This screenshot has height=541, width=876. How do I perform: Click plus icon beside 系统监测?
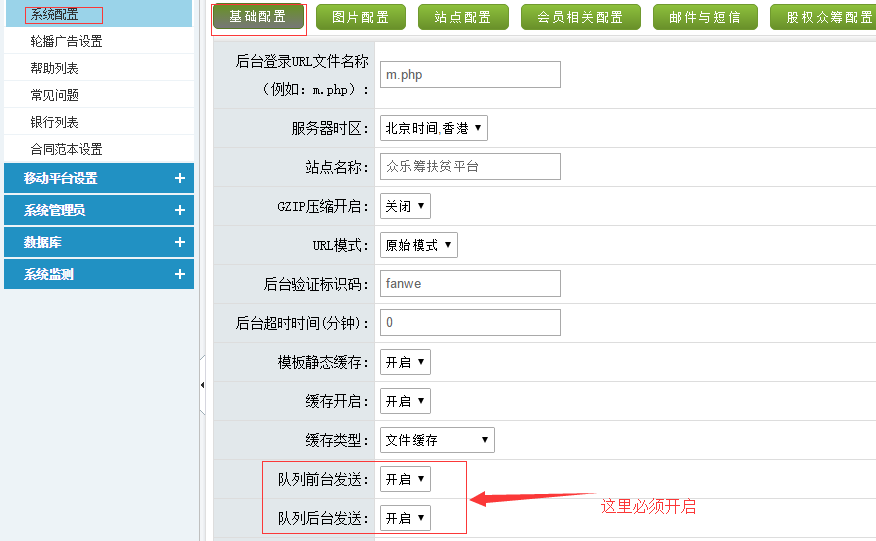pos(179,274)
